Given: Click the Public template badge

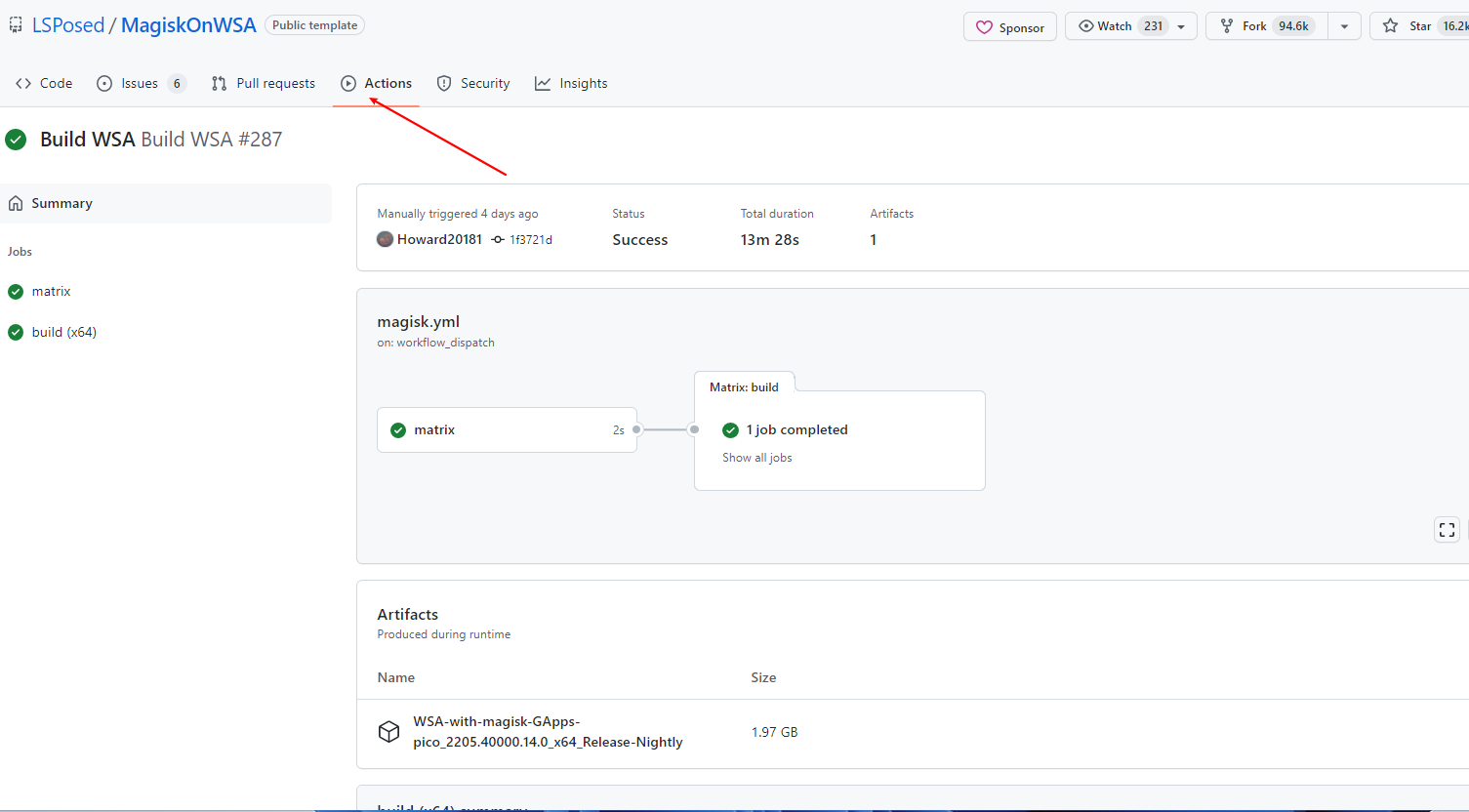Looking at the screenshot, I should (x=314, y=25).
